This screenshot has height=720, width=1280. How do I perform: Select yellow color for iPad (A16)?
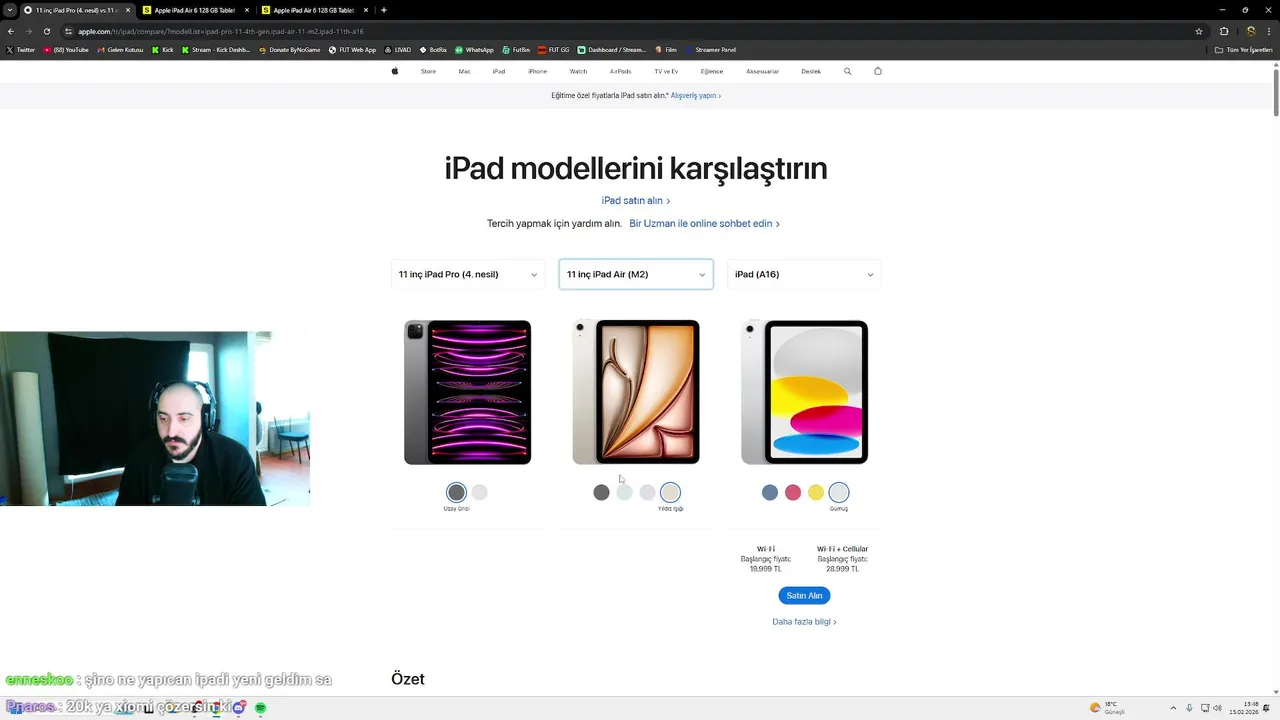click(x=815, y=492)
